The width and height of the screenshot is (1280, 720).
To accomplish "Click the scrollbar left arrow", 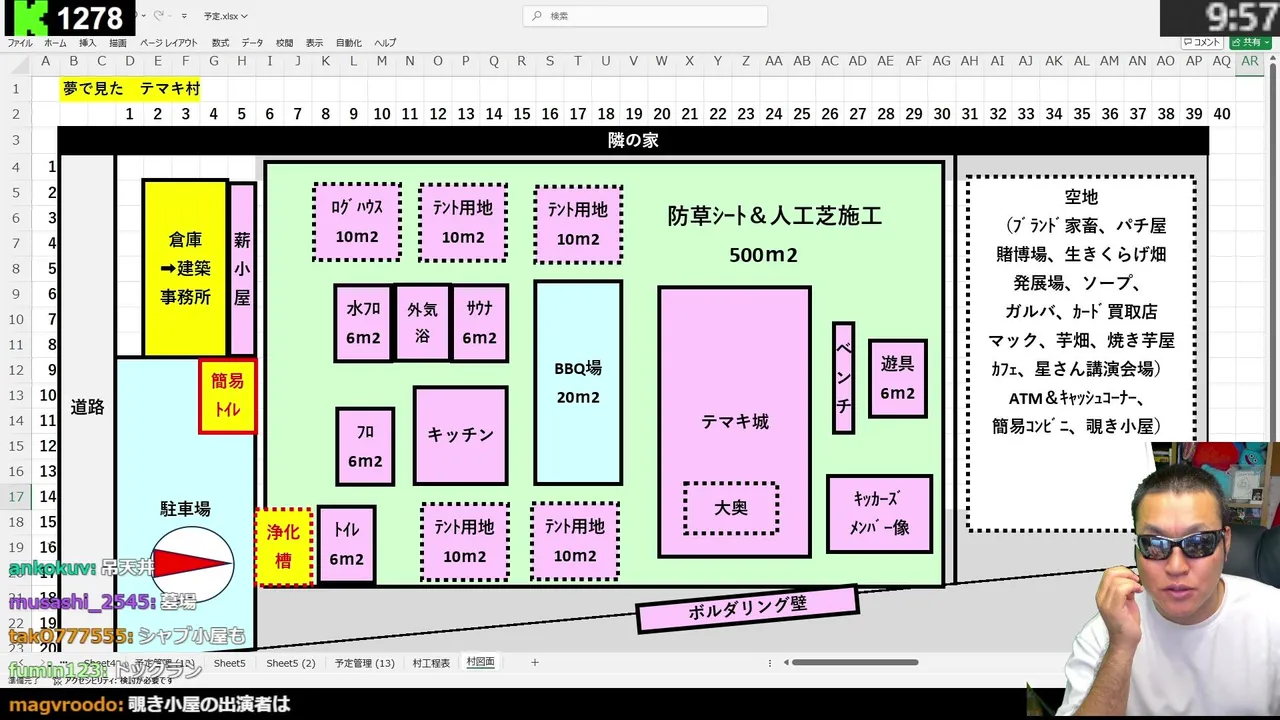I will point(786,662).
